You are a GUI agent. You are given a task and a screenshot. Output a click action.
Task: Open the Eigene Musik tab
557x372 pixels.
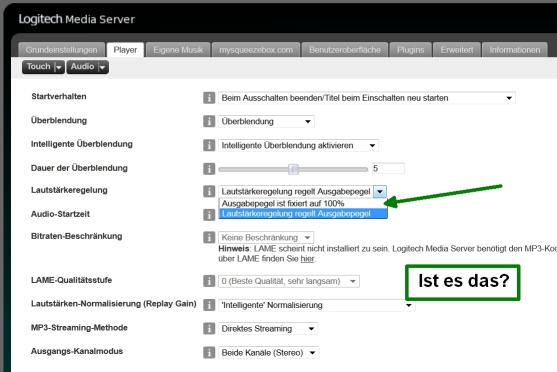click(178, 50)
